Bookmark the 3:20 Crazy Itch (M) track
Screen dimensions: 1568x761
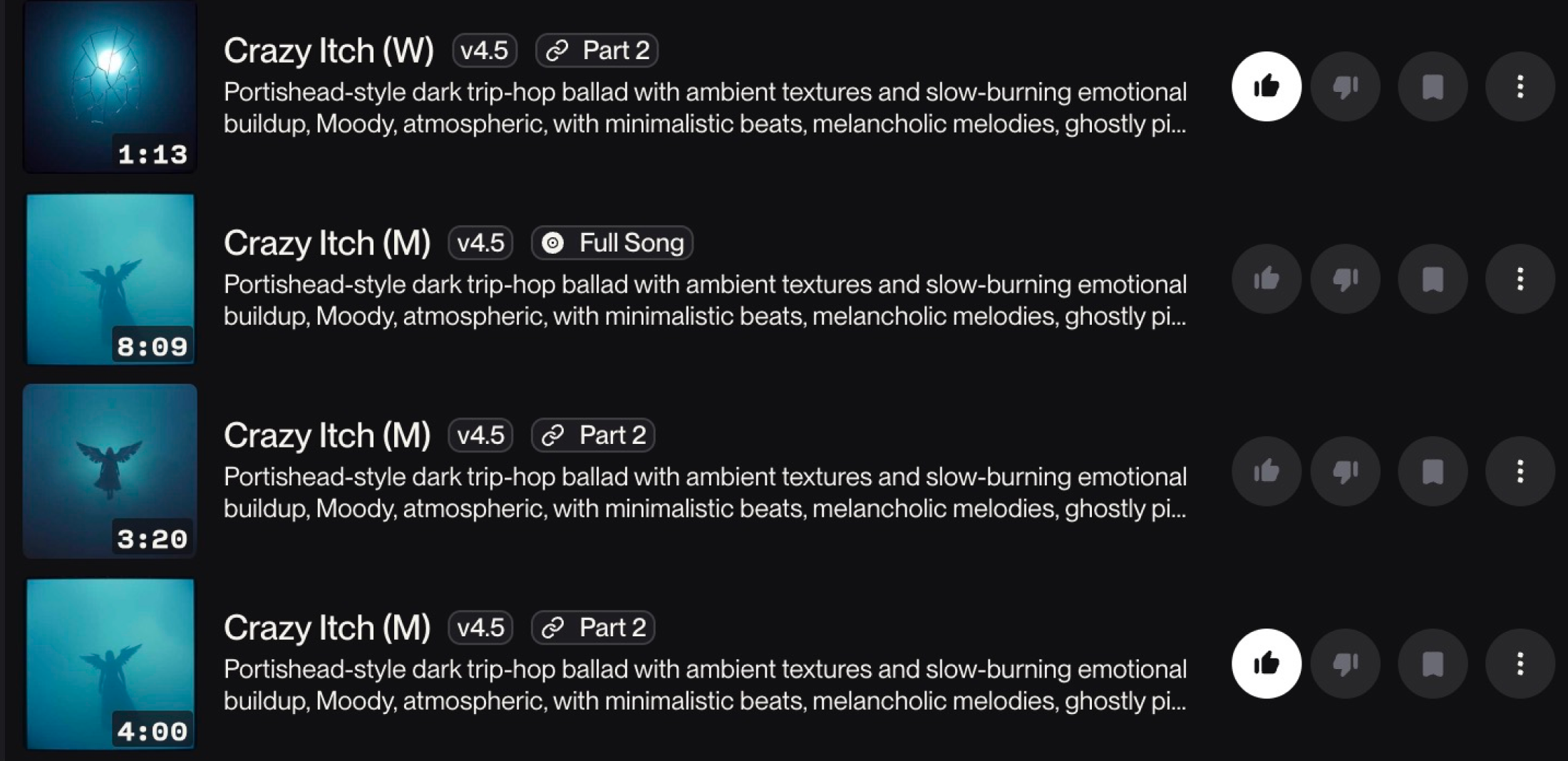click(x=1433, y=471)
